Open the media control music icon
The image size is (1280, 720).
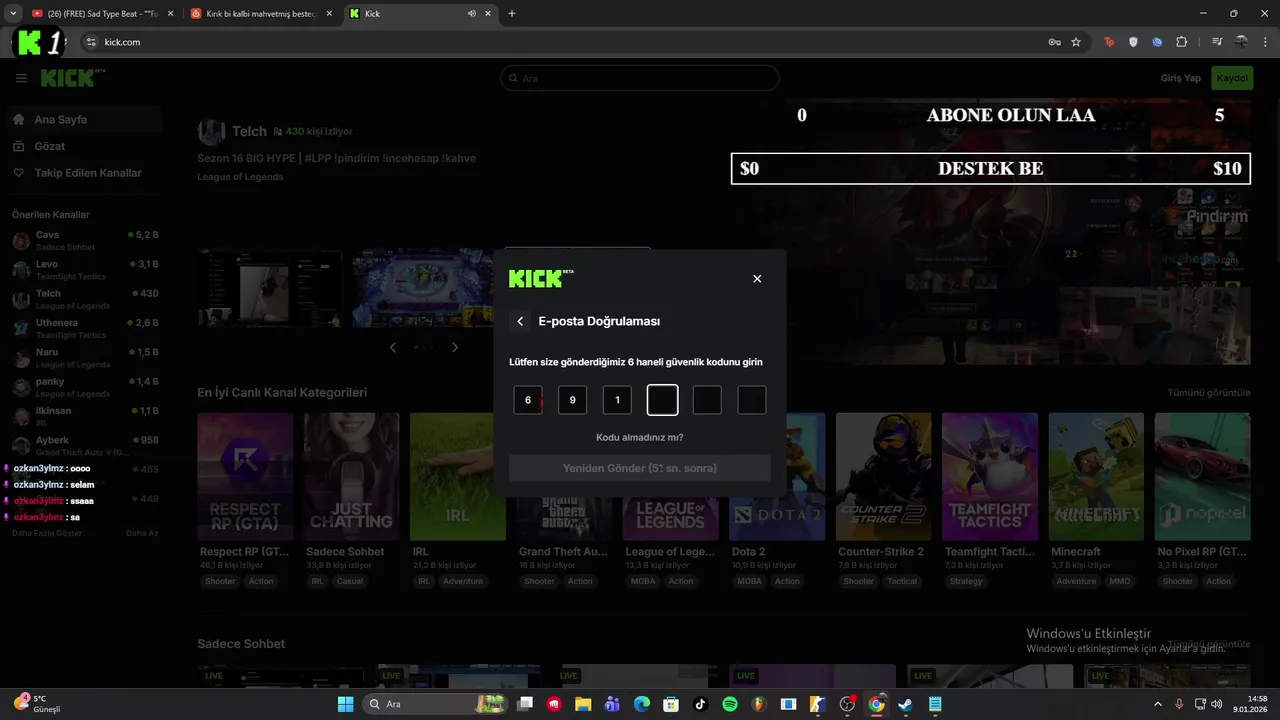click(1217, 42)
